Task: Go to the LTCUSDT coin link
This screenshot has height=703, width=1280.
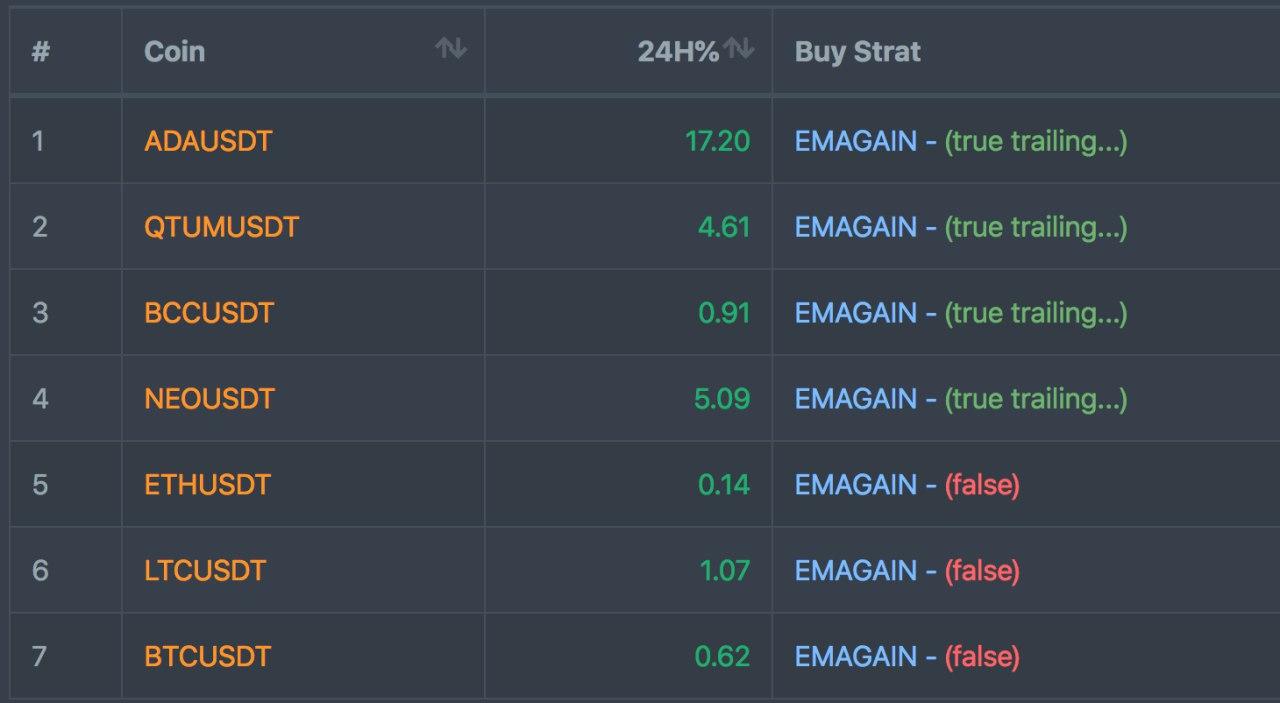Action: click(205, 571)
